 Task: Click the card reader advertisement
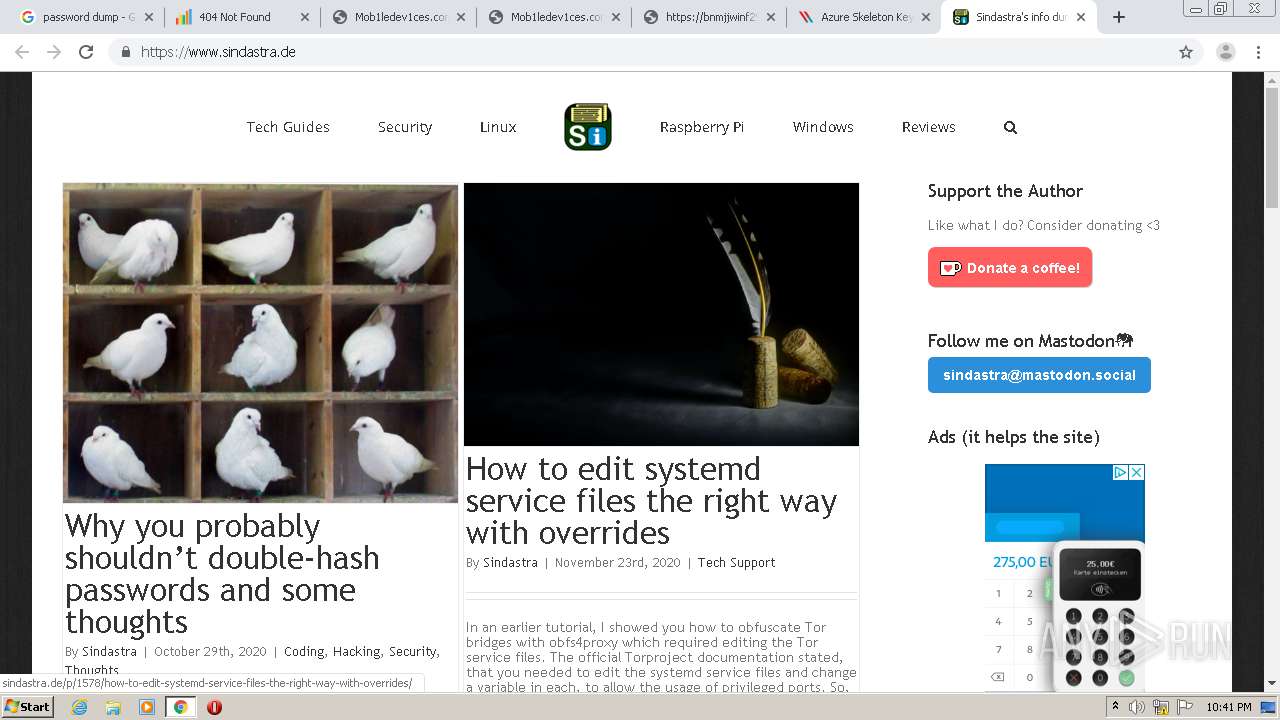click(x=1065, y=578)
